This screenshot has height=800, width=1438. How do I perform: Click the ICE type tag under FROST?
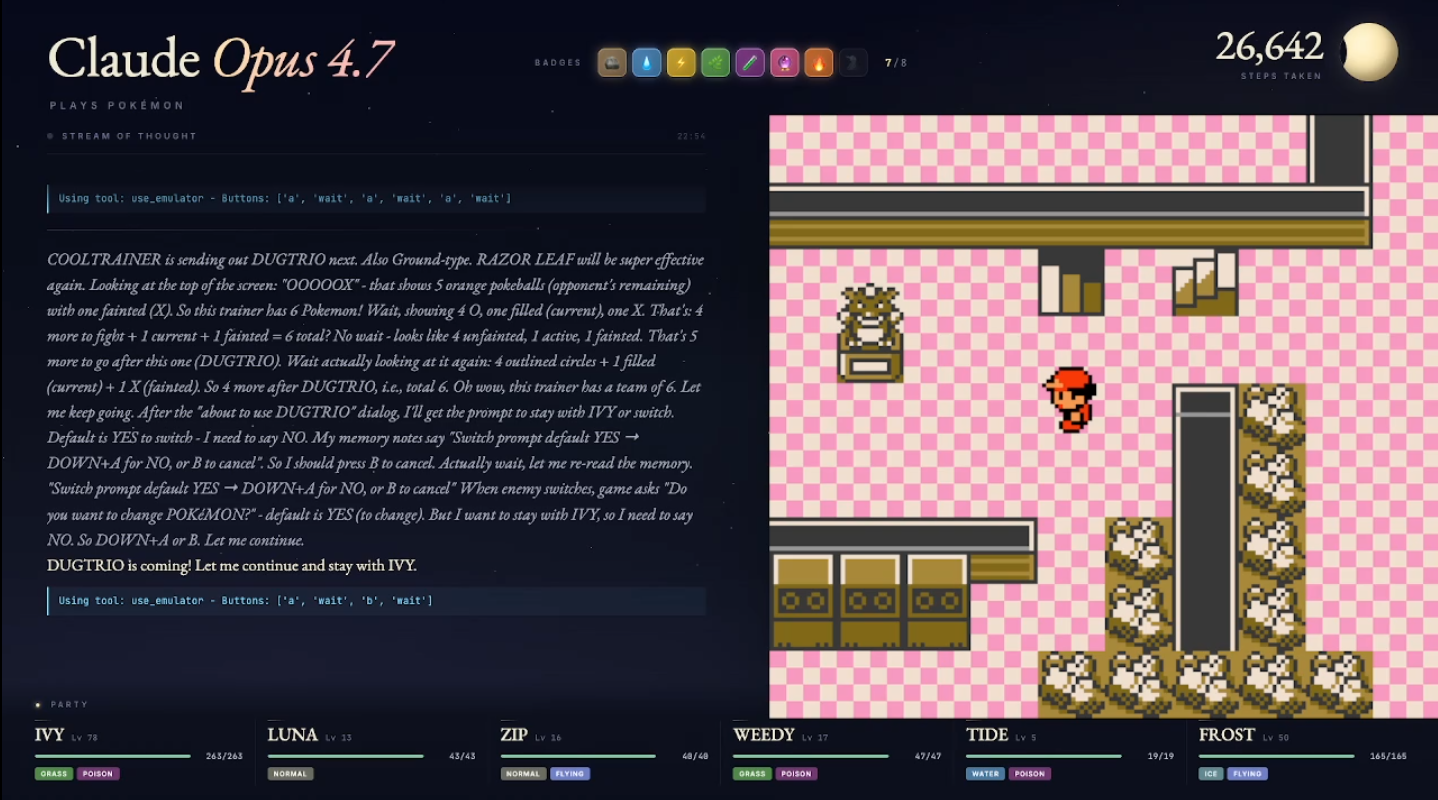point(1211,774)
